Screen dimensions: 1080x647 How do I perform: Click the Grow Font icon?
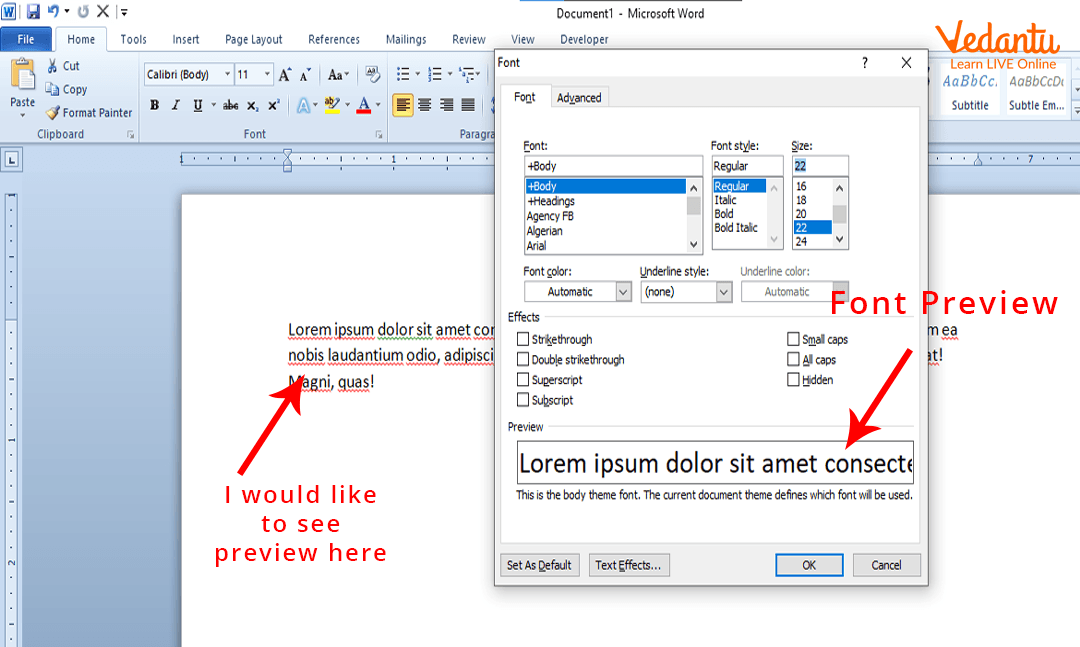coord(285,75)
